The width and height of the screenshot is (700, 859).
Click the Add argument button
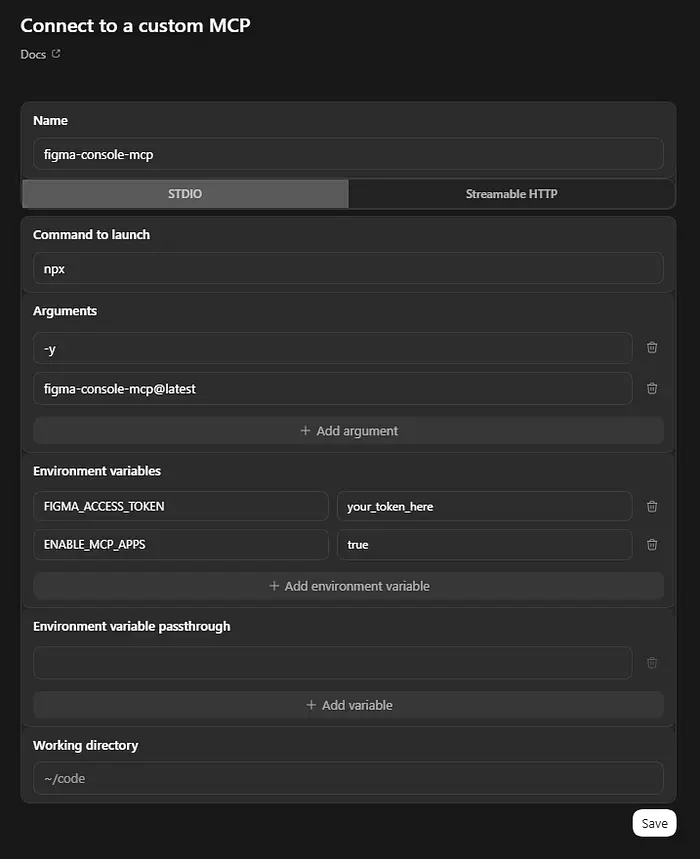pos(348,431)
